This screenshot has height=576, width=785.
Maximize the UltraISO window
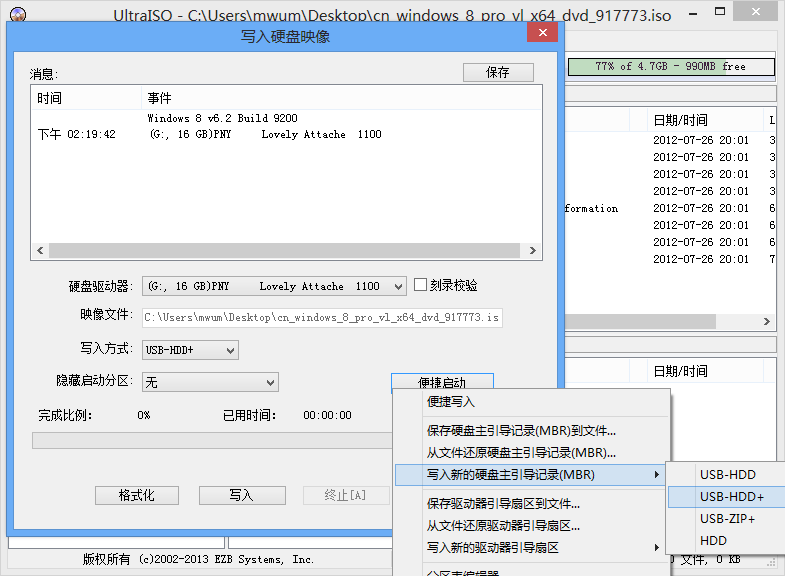(720, 12)
